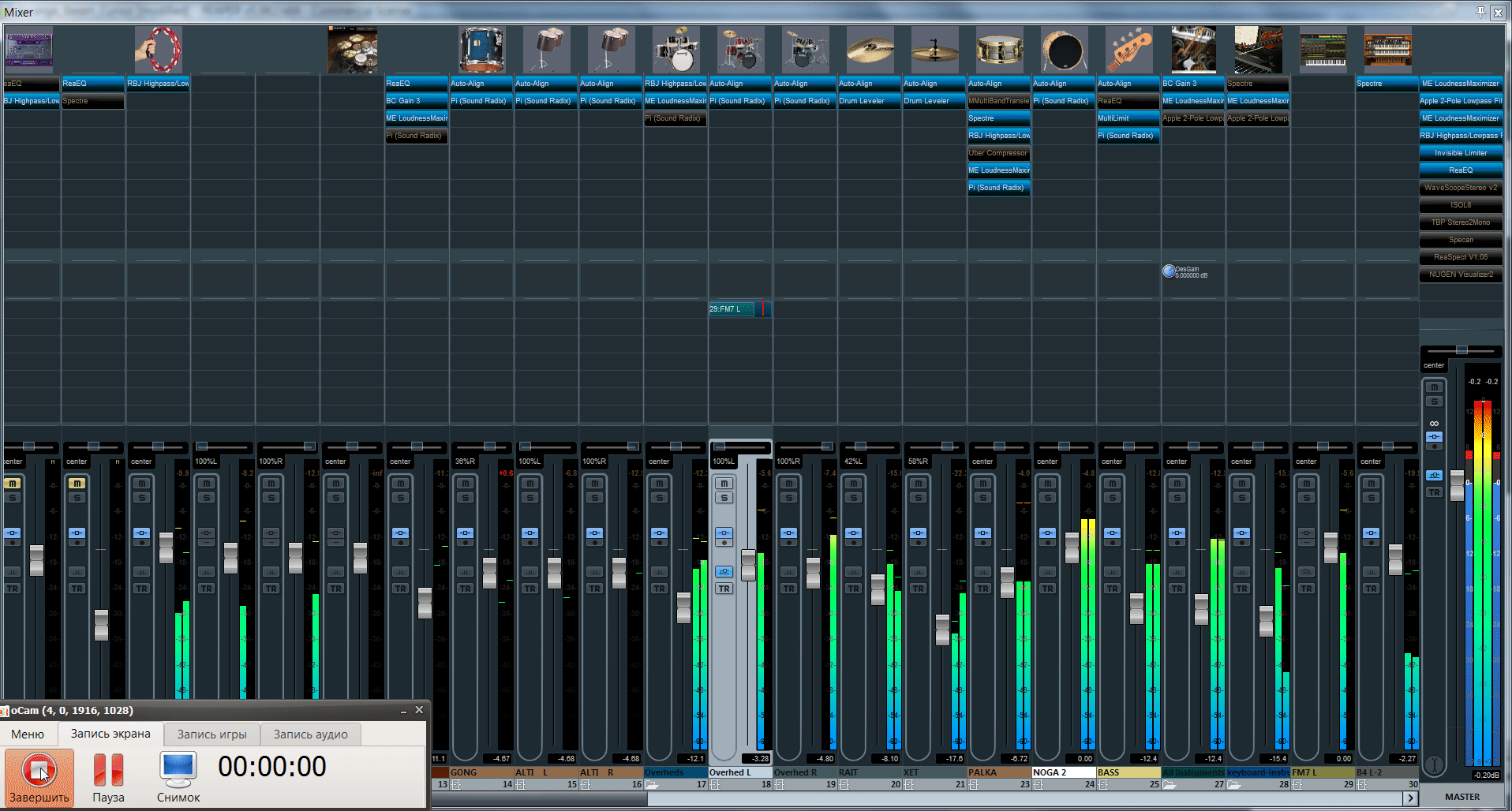Switch to the Запись игры tab

(211, 734)
